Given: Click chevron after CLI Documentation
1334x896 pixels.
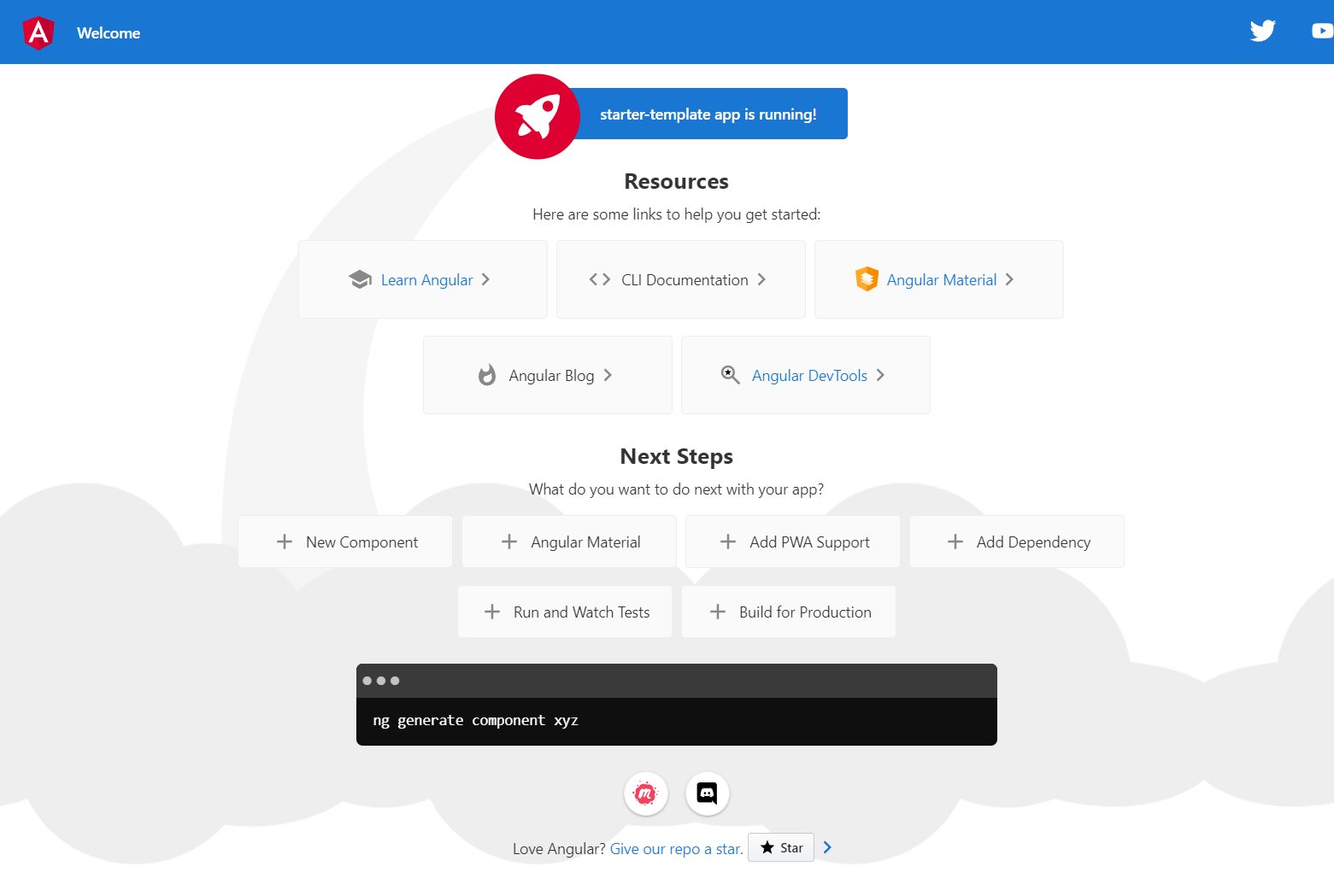Looking at the screenshot, I should [x=761, y=279].
